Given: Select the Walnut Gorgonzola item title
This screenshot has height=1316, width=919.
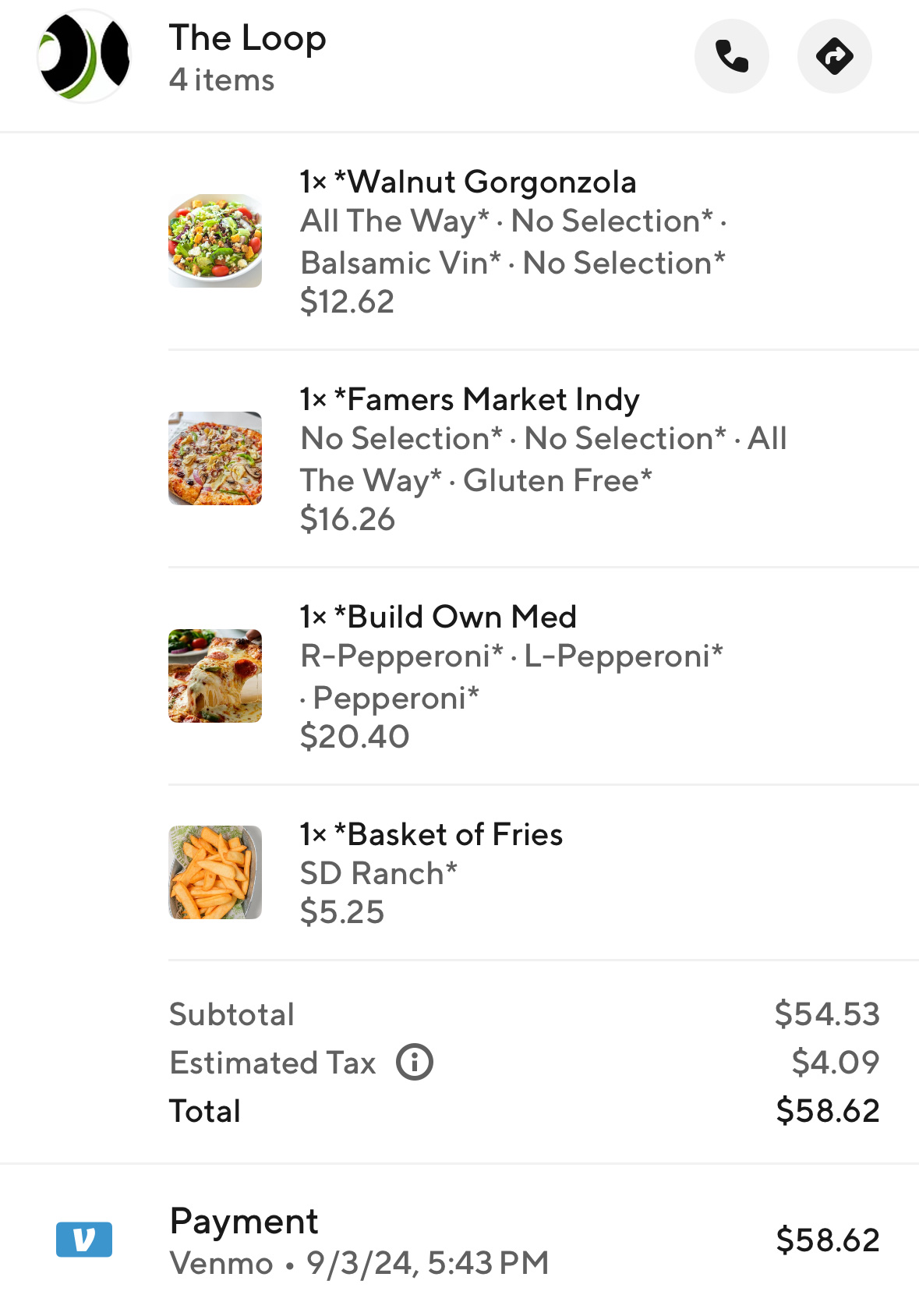Looking at the screenshot, I should click(468, 182).
